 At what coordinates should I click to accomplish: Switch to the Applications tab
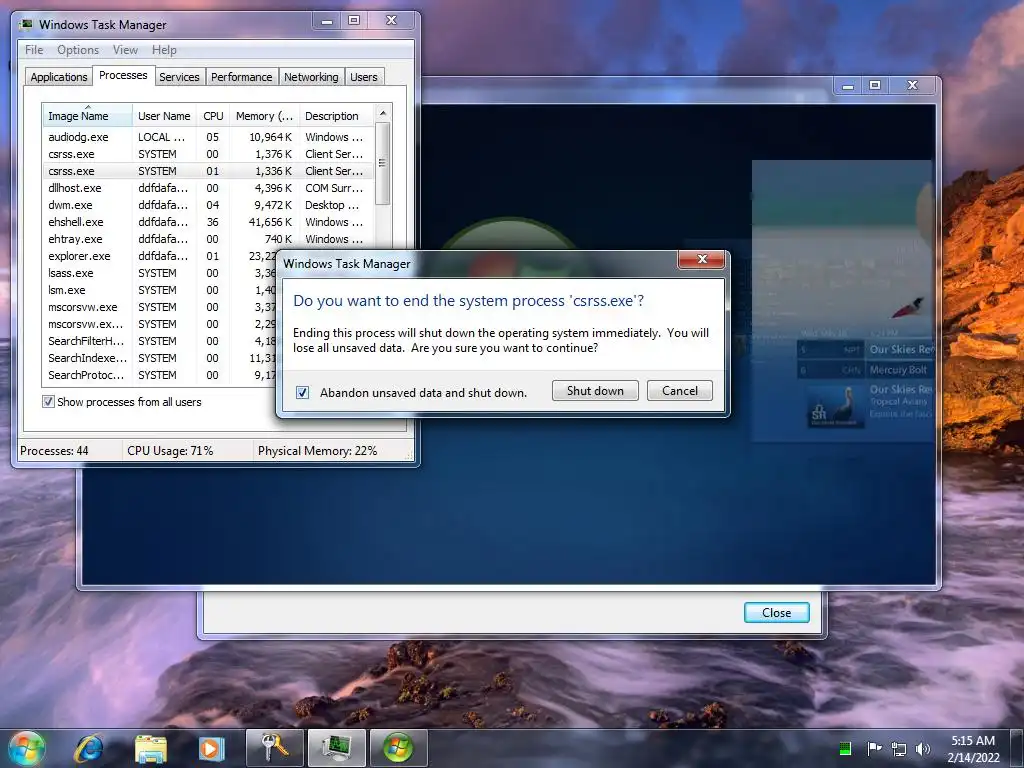(x=59, y=77)
